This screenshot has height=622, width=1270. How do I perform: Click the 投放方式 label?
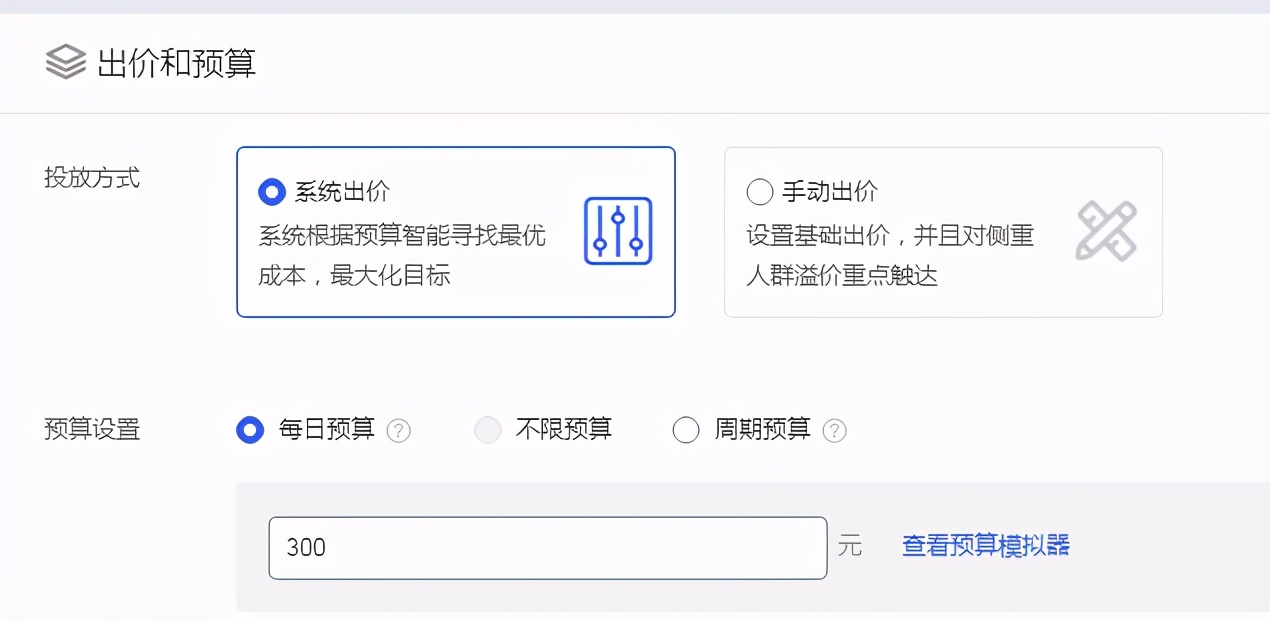click(x=94, y=178)
